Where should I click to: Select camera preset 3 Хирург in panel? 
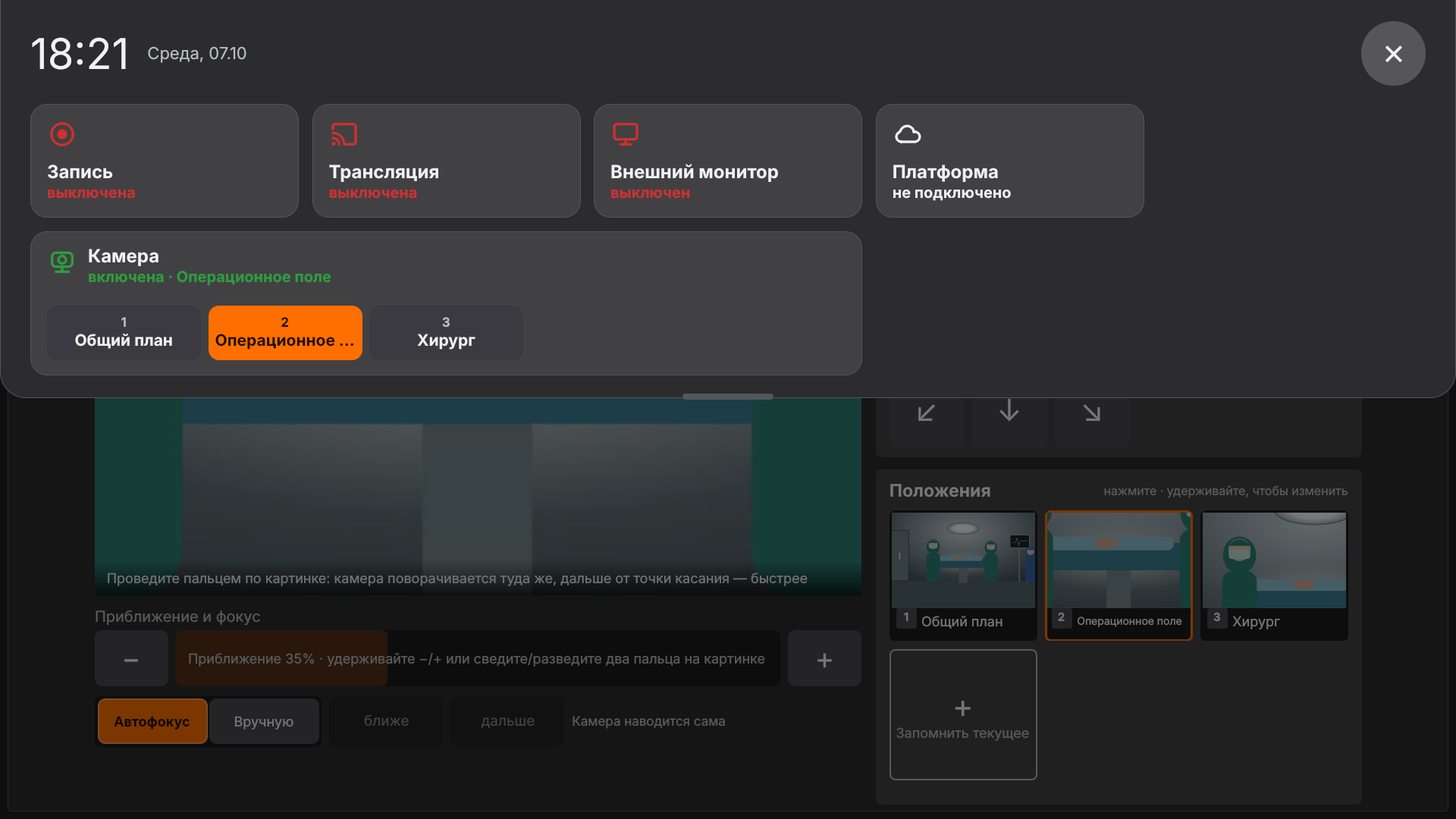(447, 333)
